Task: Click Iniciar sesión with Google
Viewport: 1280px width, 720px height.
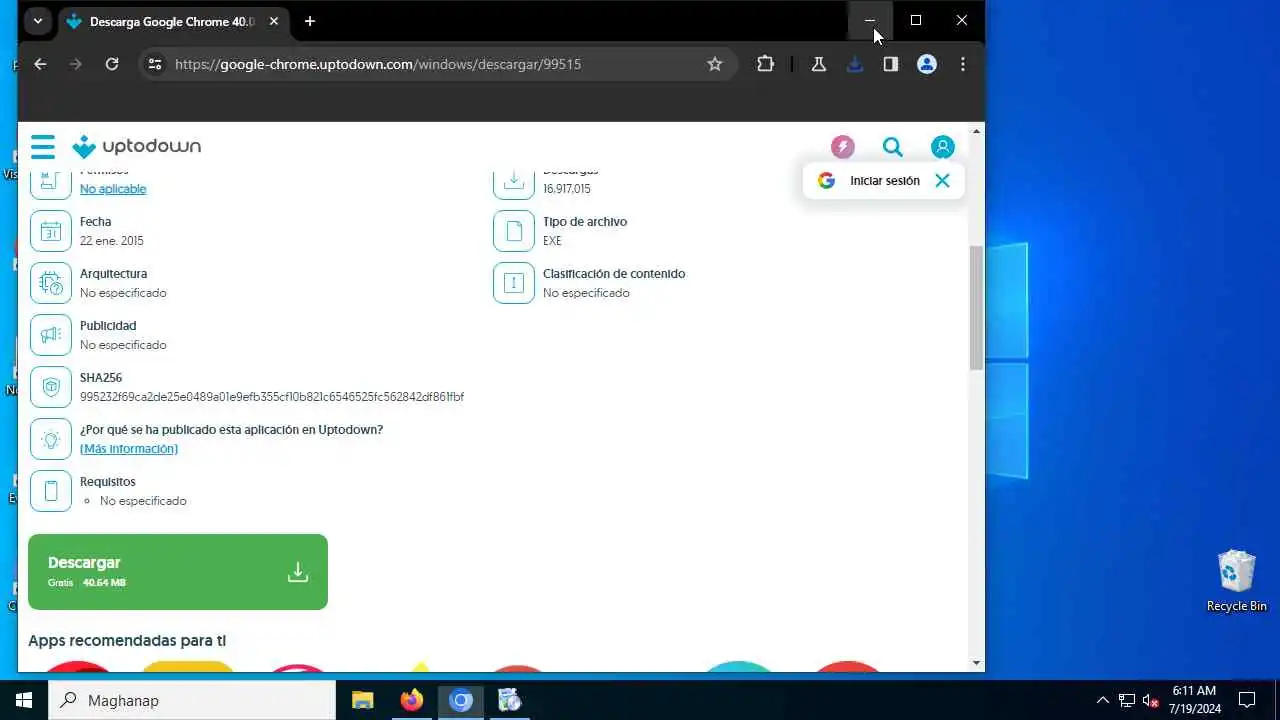Action: [885, 181]
